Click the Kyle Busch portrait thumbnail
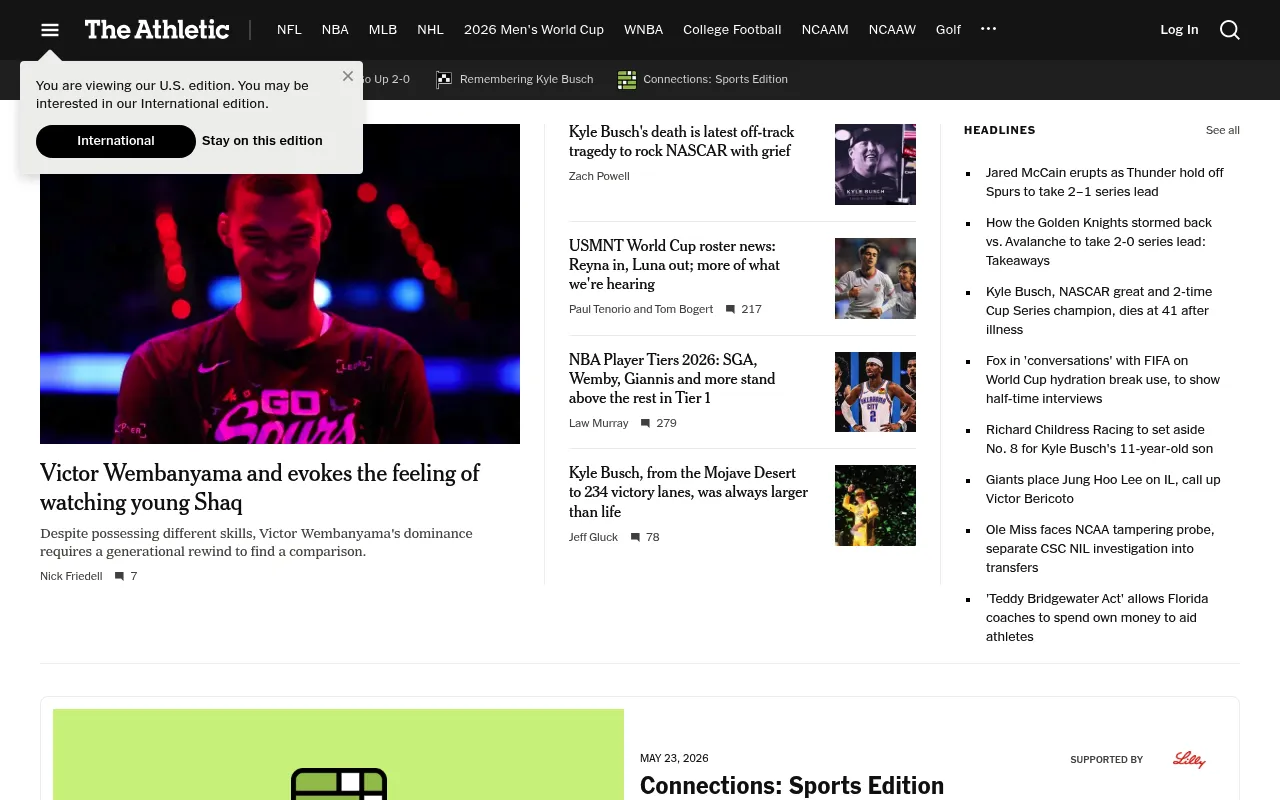The height and width of the screenshot is (800, 1280). [875, 164]
